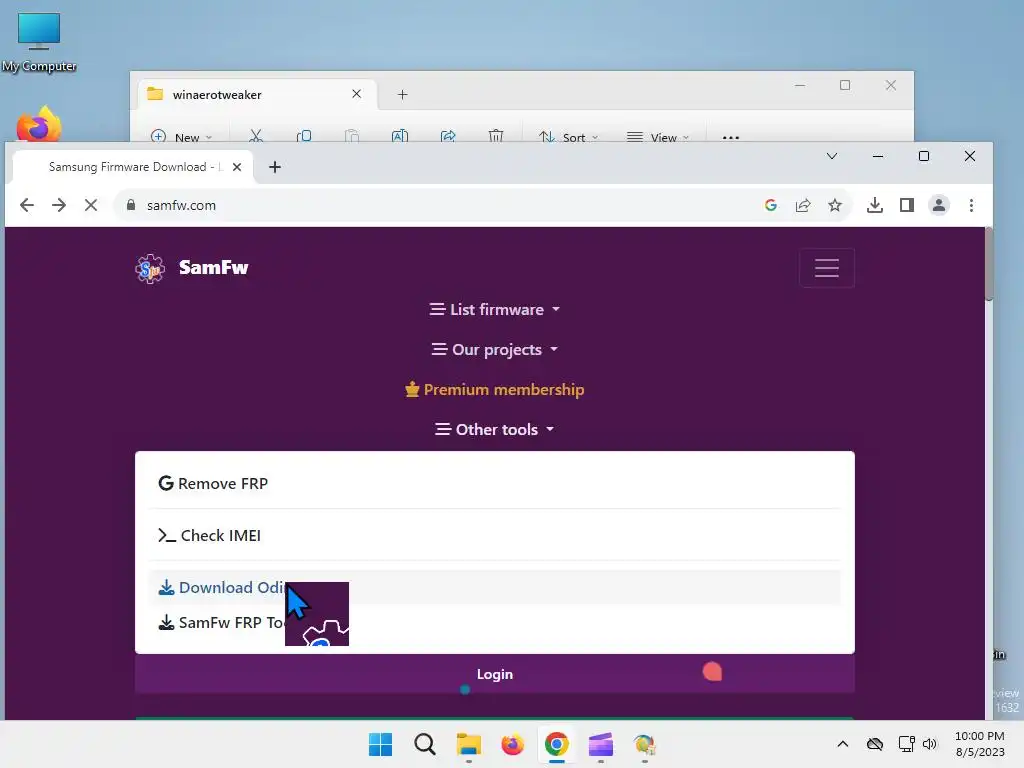Click Cut icon in File Explorer
Viewport: 1024px width, 768px height.
click(x=256, y=136)
